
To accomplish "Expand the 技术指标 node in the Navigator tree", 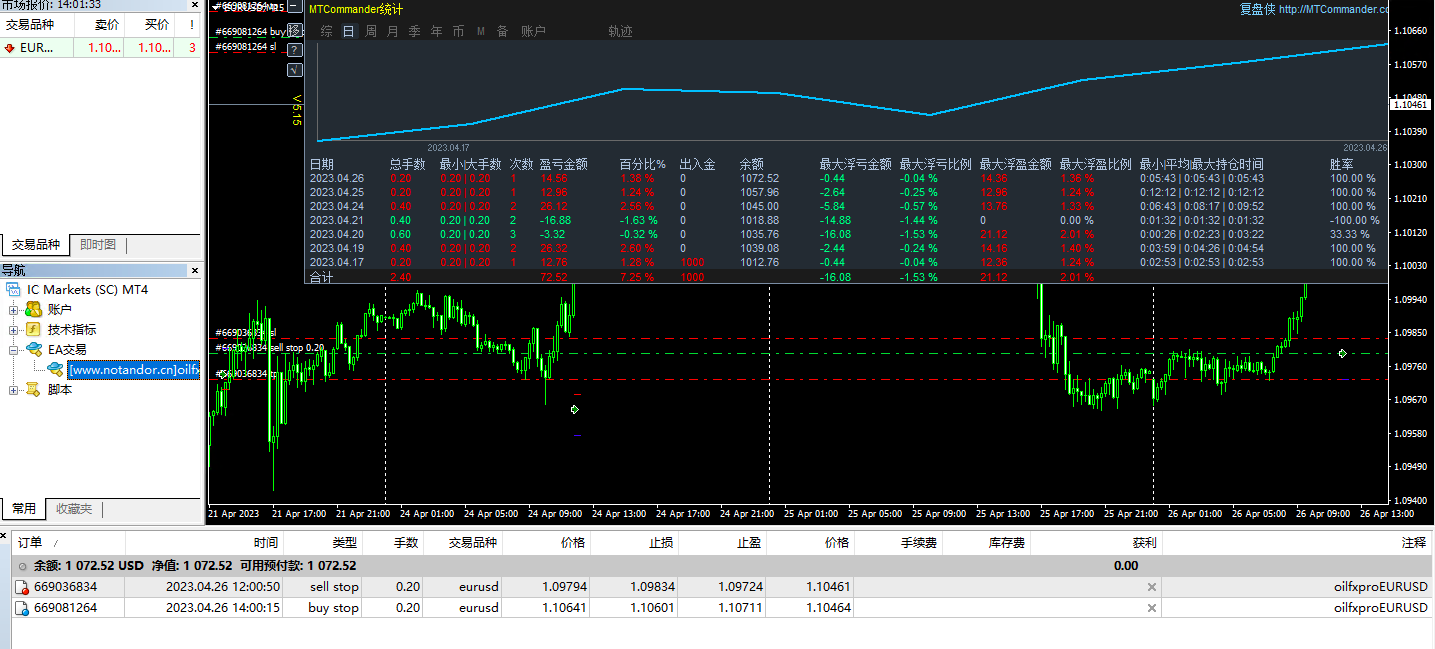I will coord(13,330).
